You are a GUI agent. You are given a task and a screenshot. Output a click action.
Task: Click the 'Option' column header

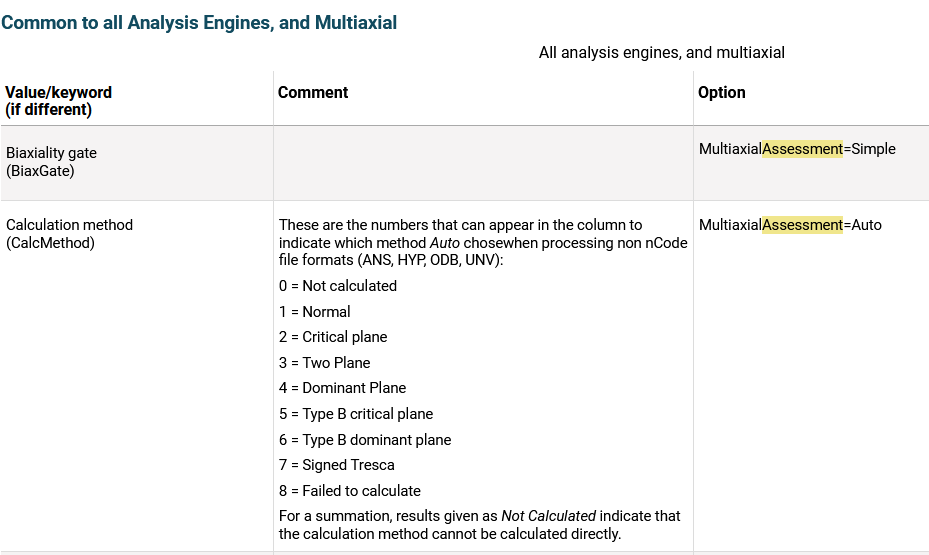click(x=722, y=92)
